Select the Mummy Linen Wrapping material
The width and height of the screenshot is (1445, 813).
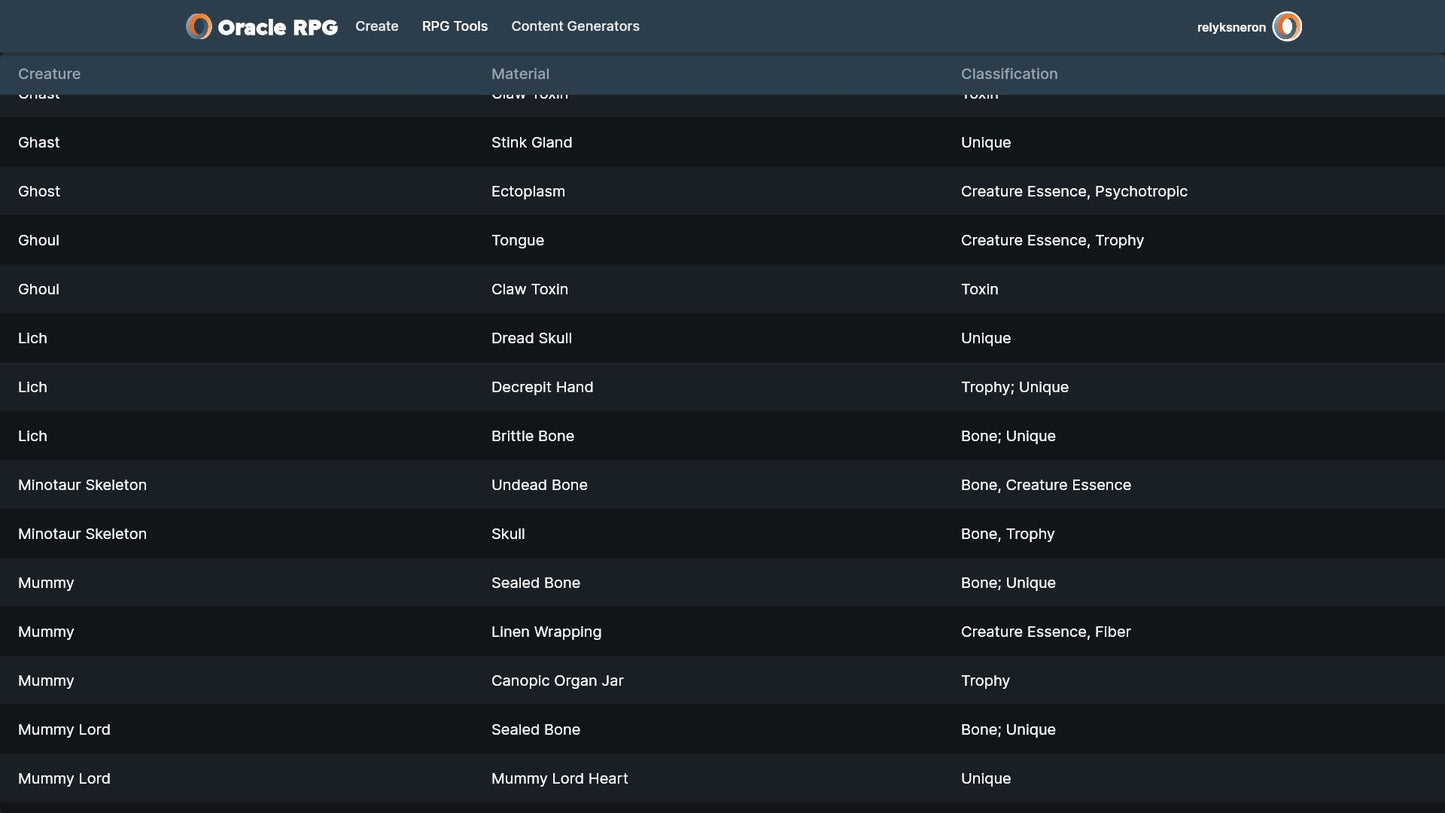coord(546,633)
